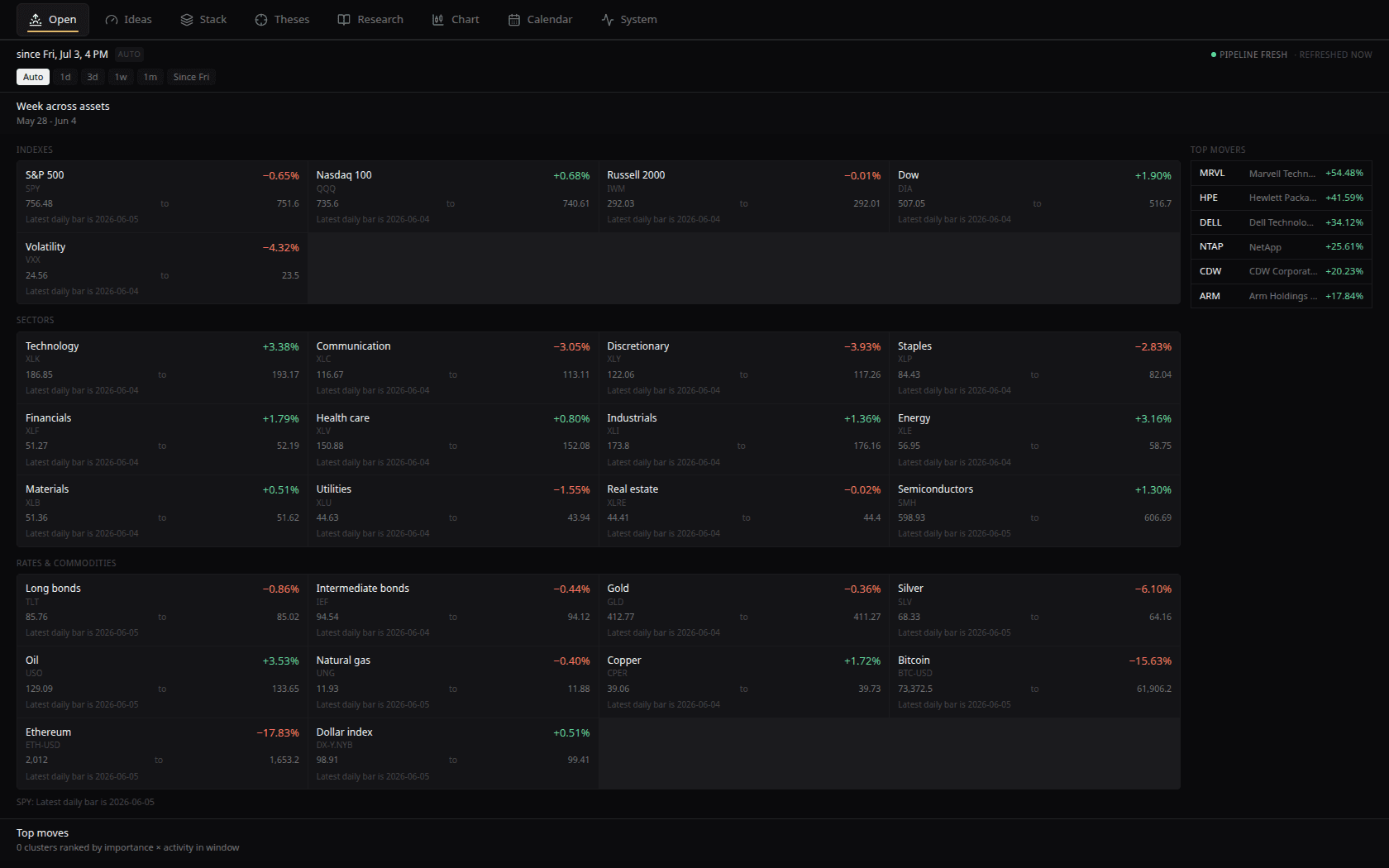Select ARM Holdings row
This screenshot has width=1389, height=868.
point(1281,296)
